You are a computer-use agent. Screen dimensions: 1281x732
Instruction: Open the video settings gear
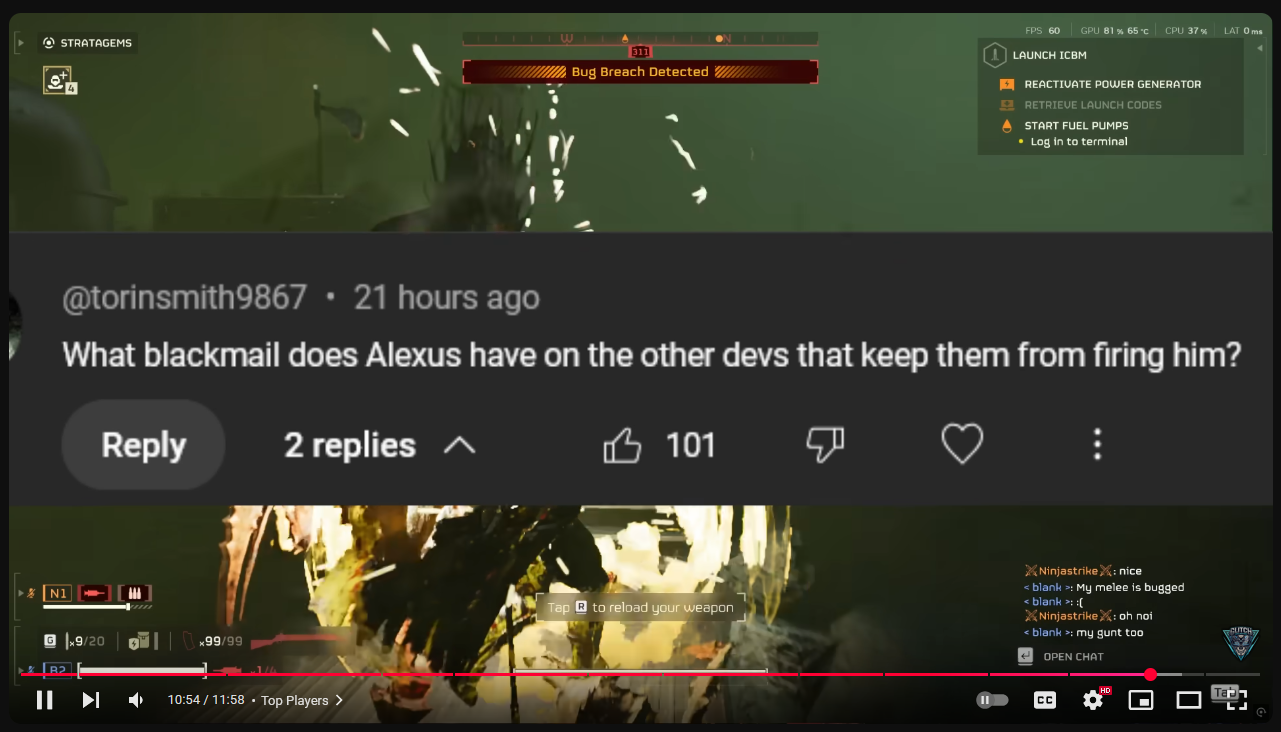pos(1093,700)
